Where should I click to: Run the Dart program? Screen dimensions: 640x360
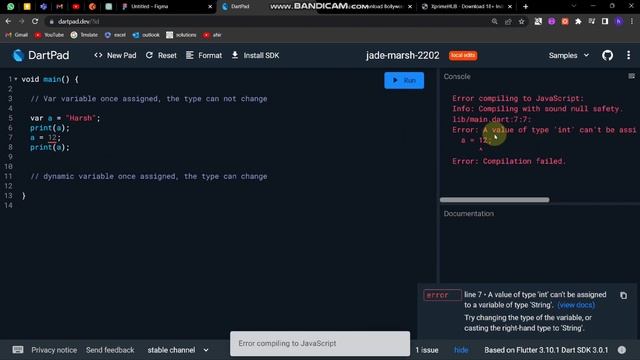click(x=404, y=80)
